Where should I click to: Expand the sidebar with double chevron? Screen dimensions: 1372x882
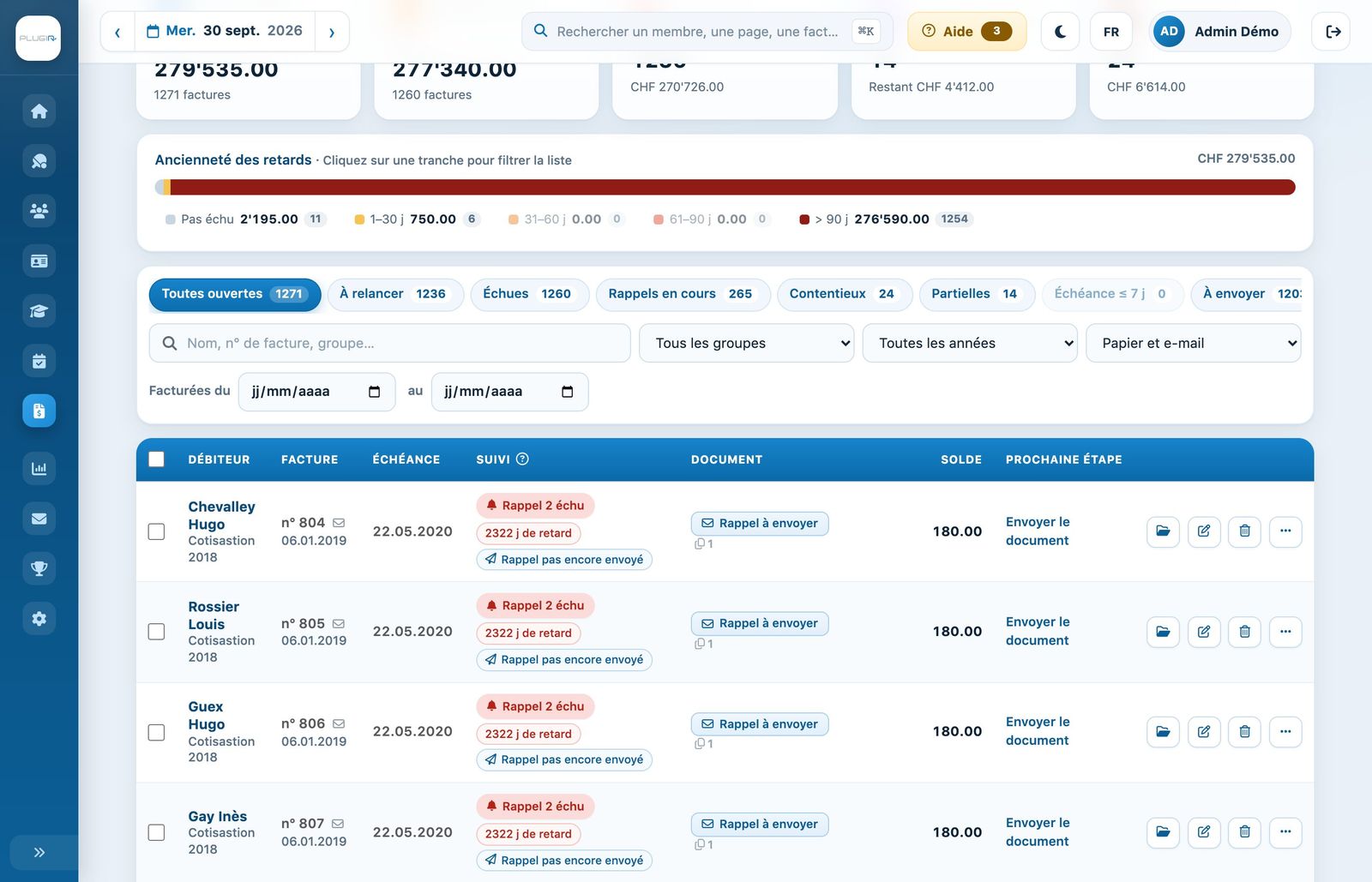39,852
